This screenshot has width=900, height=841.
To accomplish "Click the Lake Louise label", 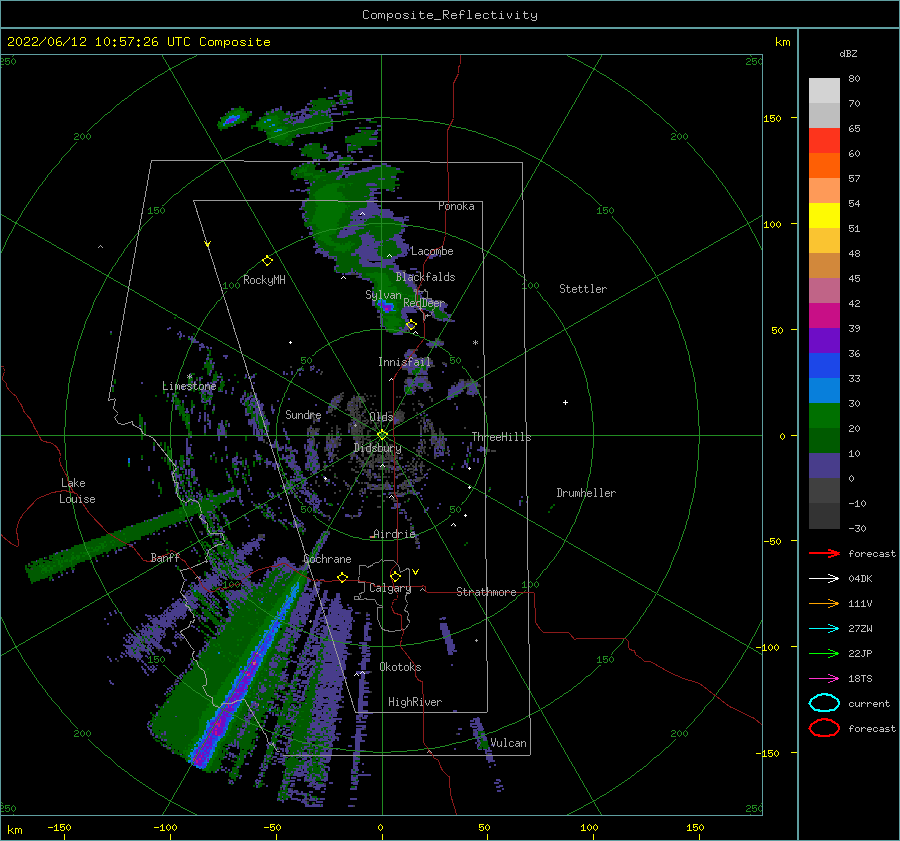I will (x=77, y=491).
